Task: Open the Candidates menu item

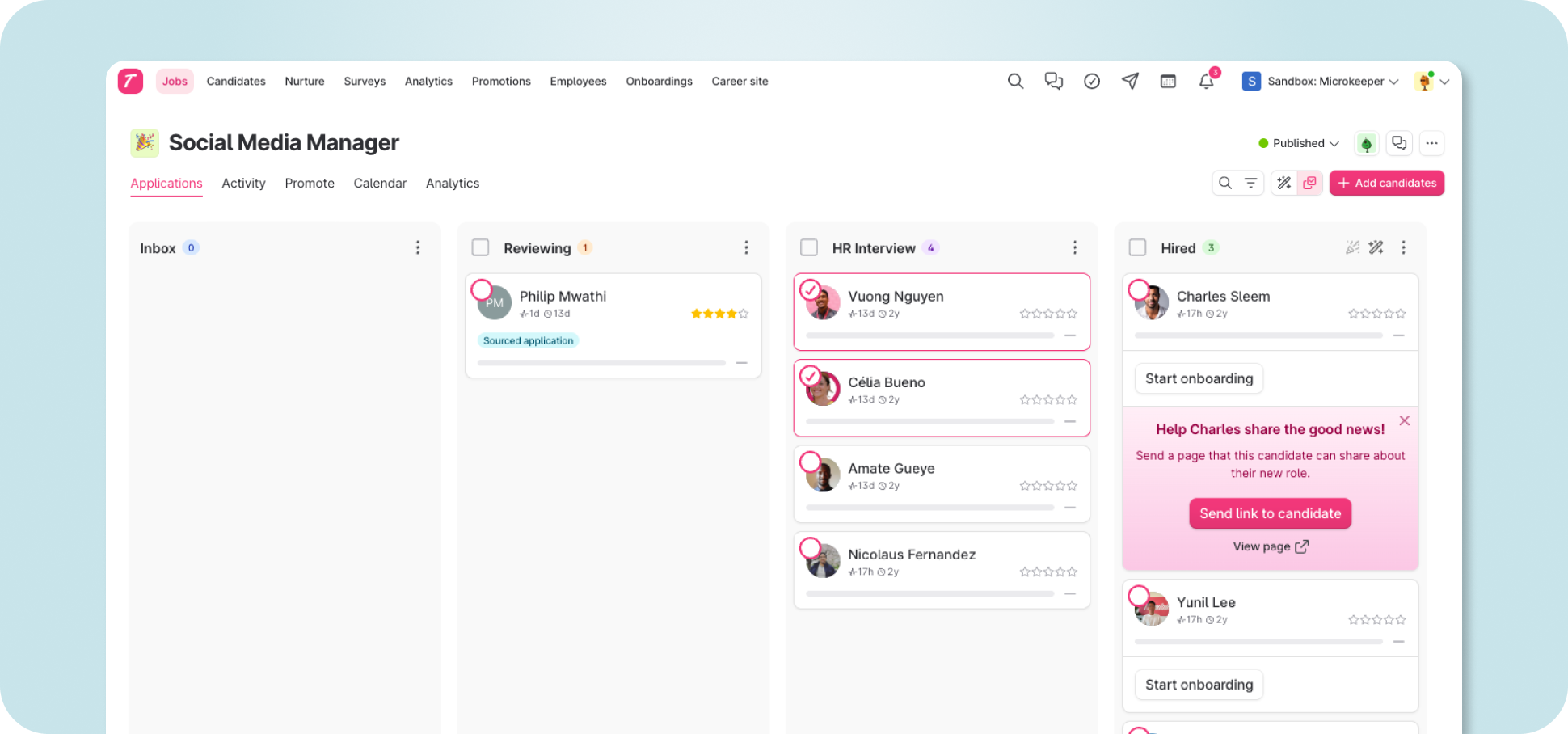Action: click(x=236, y=81)
